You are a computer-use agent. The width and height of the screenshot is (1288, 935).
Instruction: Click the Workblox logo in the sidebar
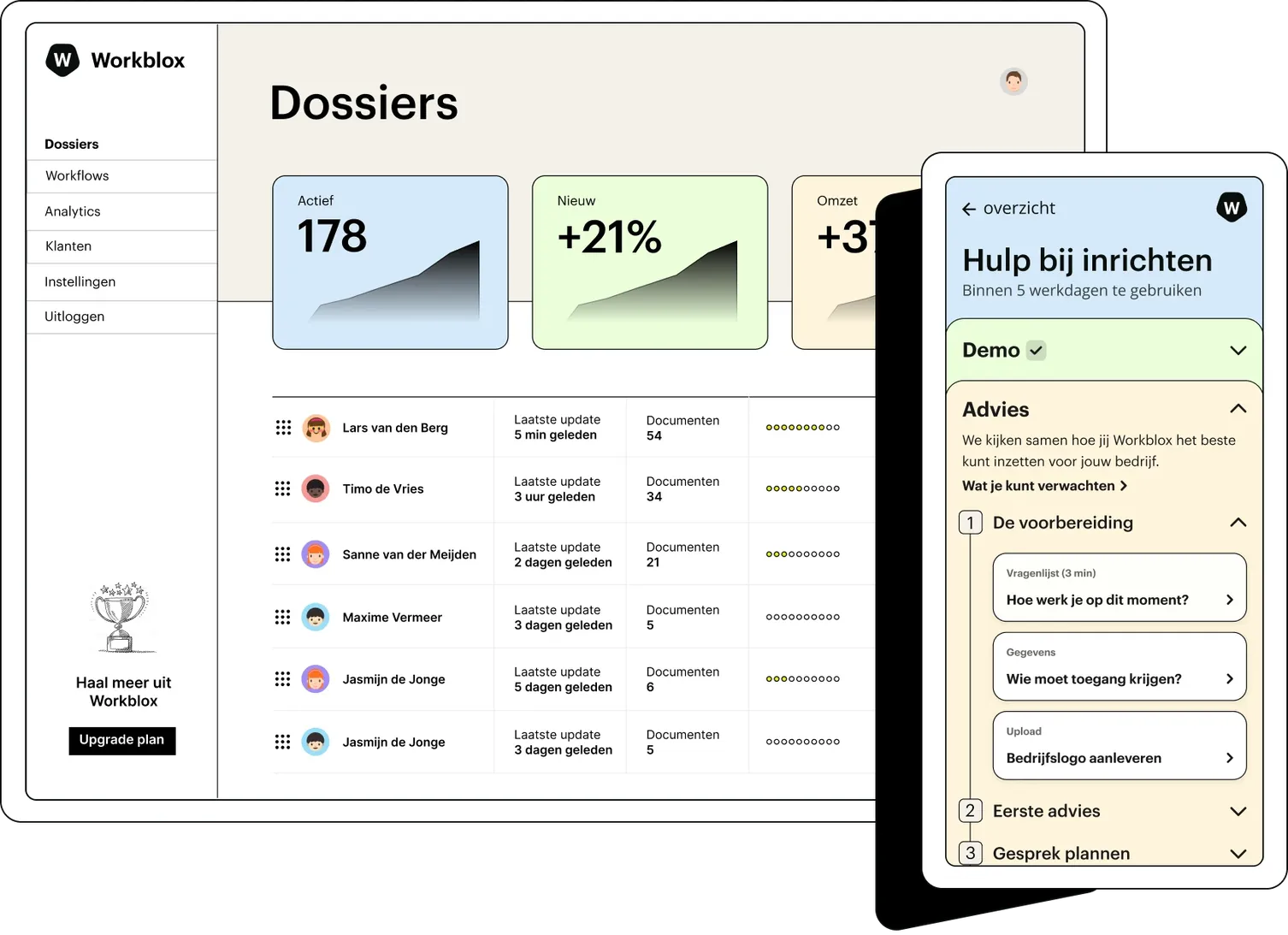pos(115,60)
